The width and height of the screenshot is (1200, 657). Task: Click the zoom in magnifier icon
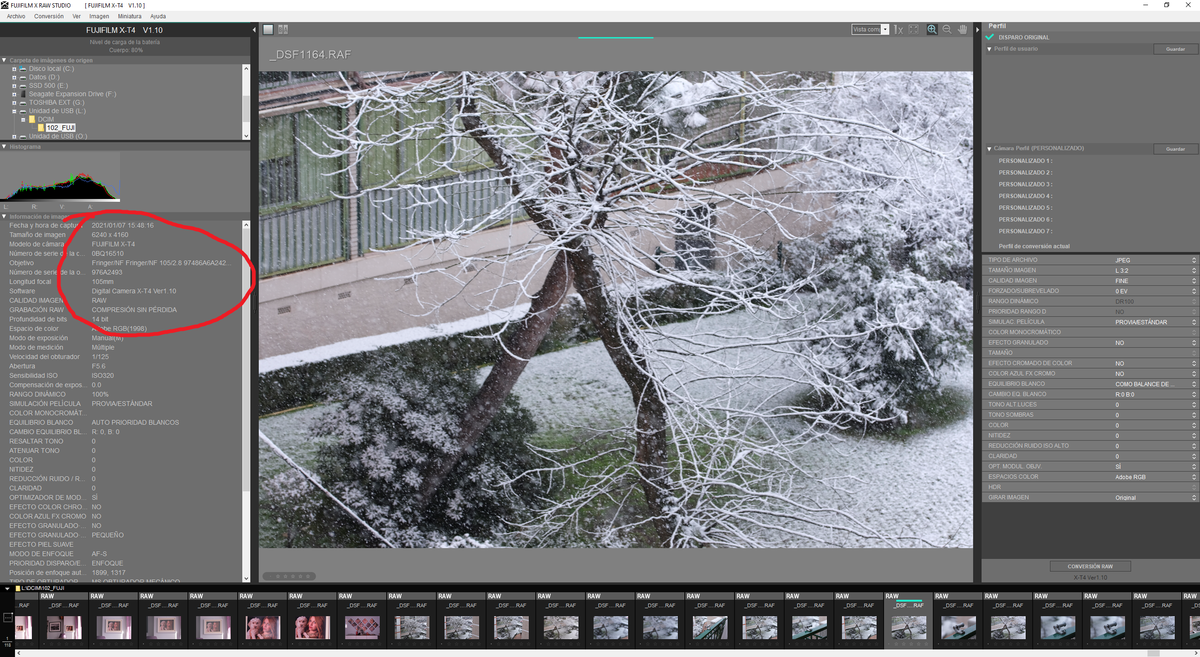932,29
